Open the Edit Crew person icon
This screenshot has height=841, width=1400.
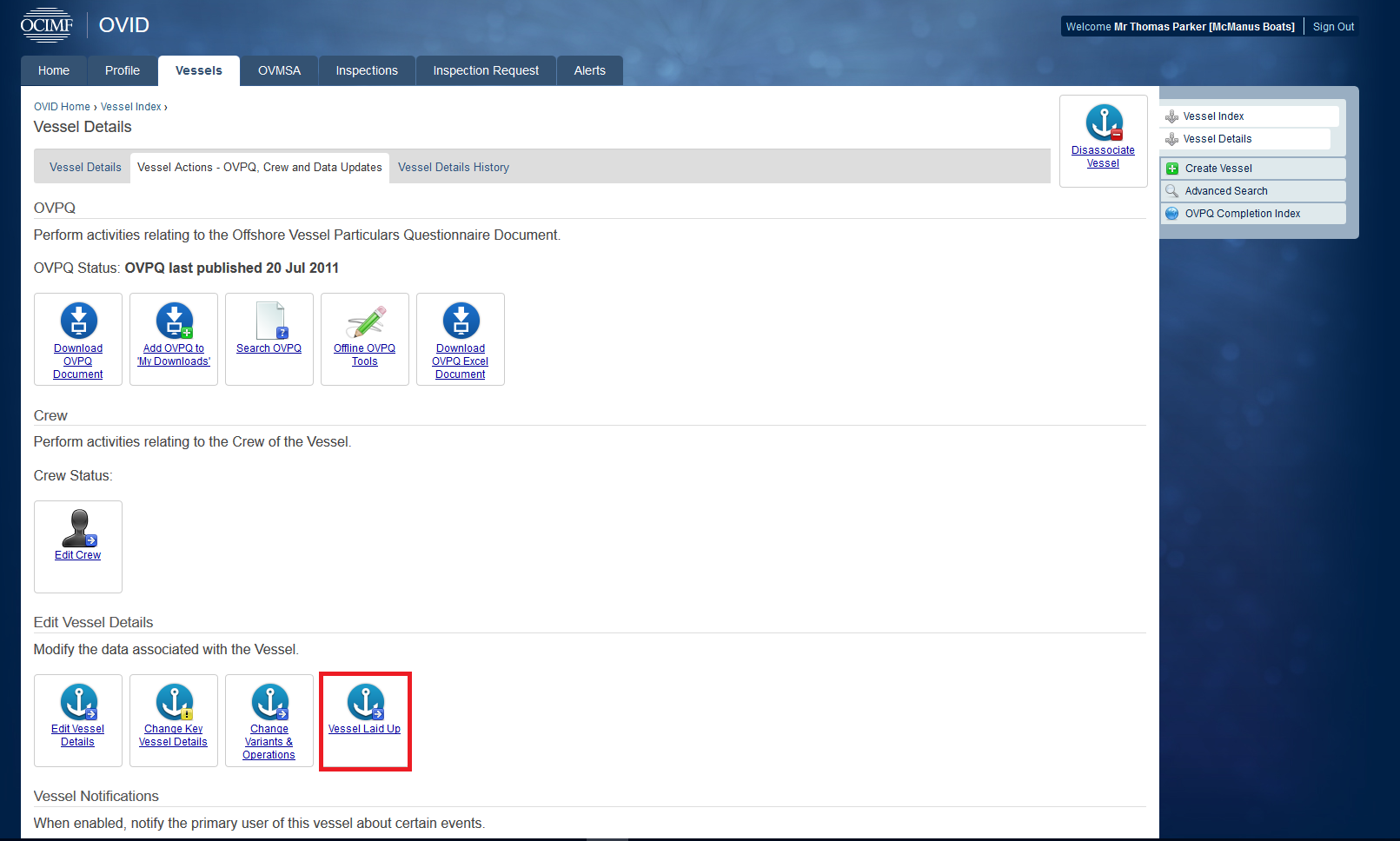79,528
